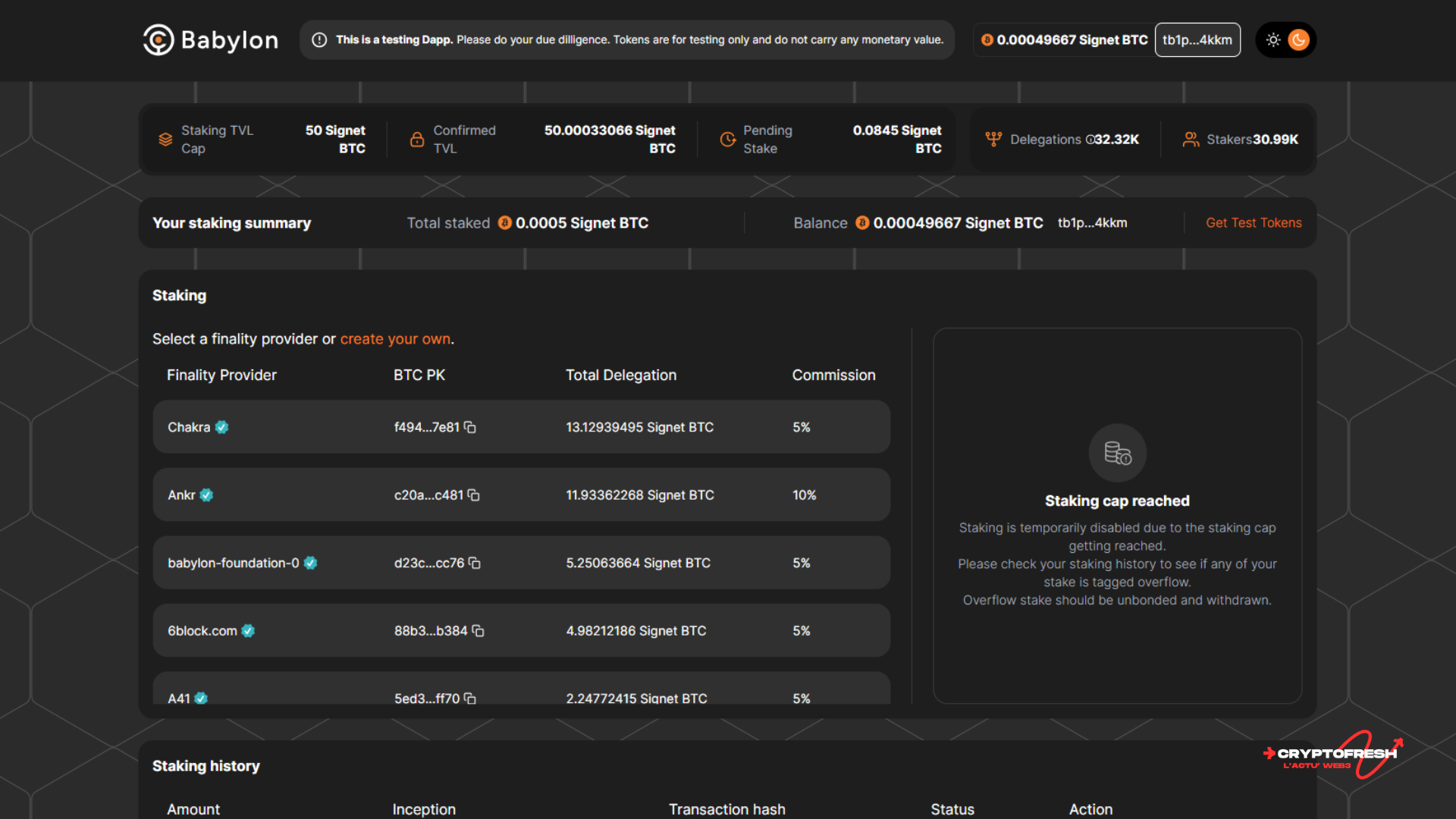
Task: Open wallet menu tb1p...4kkm button
Action: (x=1197, y=40)
